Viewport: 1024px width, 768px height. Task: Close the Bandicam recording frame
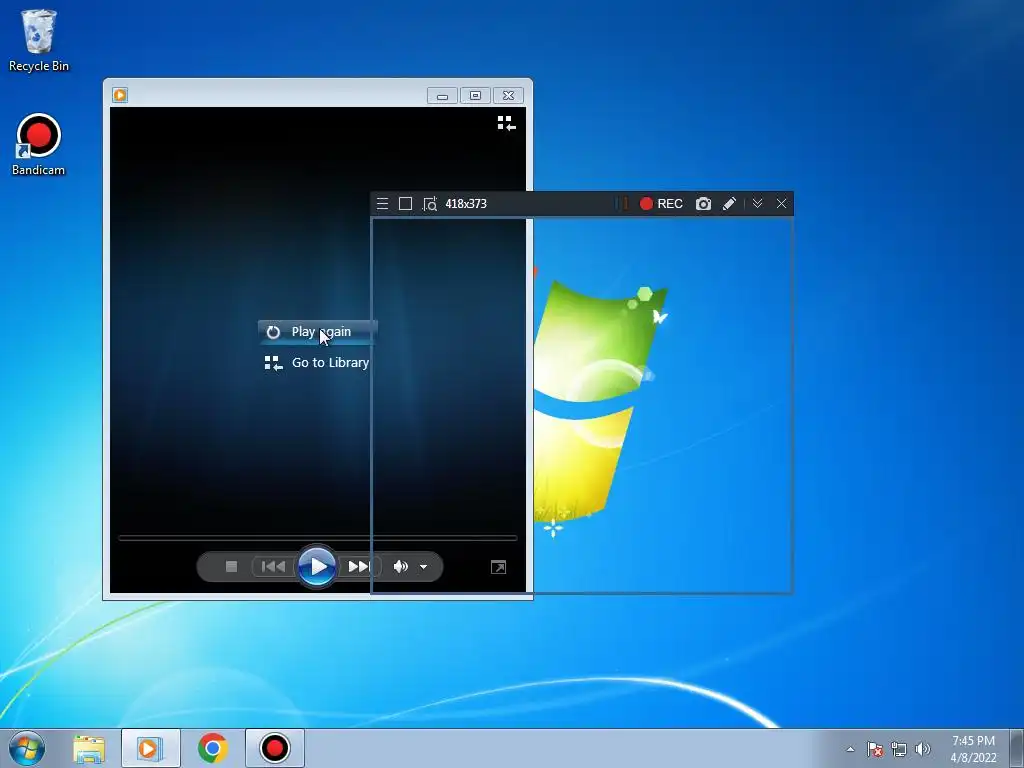point(782,204)
